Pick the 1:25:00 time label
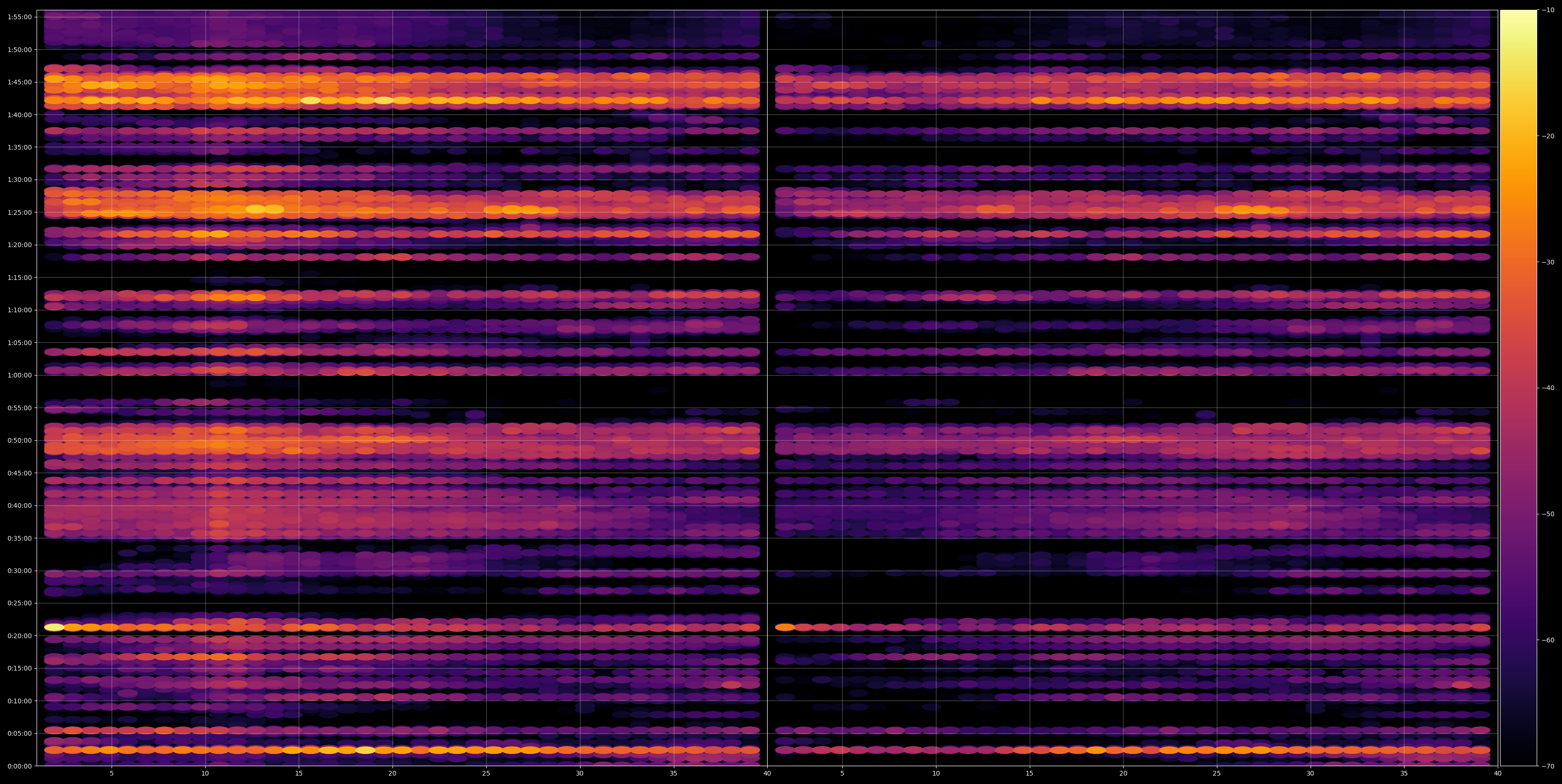Screen dimensions: 1562x784 tap(19, 212)
